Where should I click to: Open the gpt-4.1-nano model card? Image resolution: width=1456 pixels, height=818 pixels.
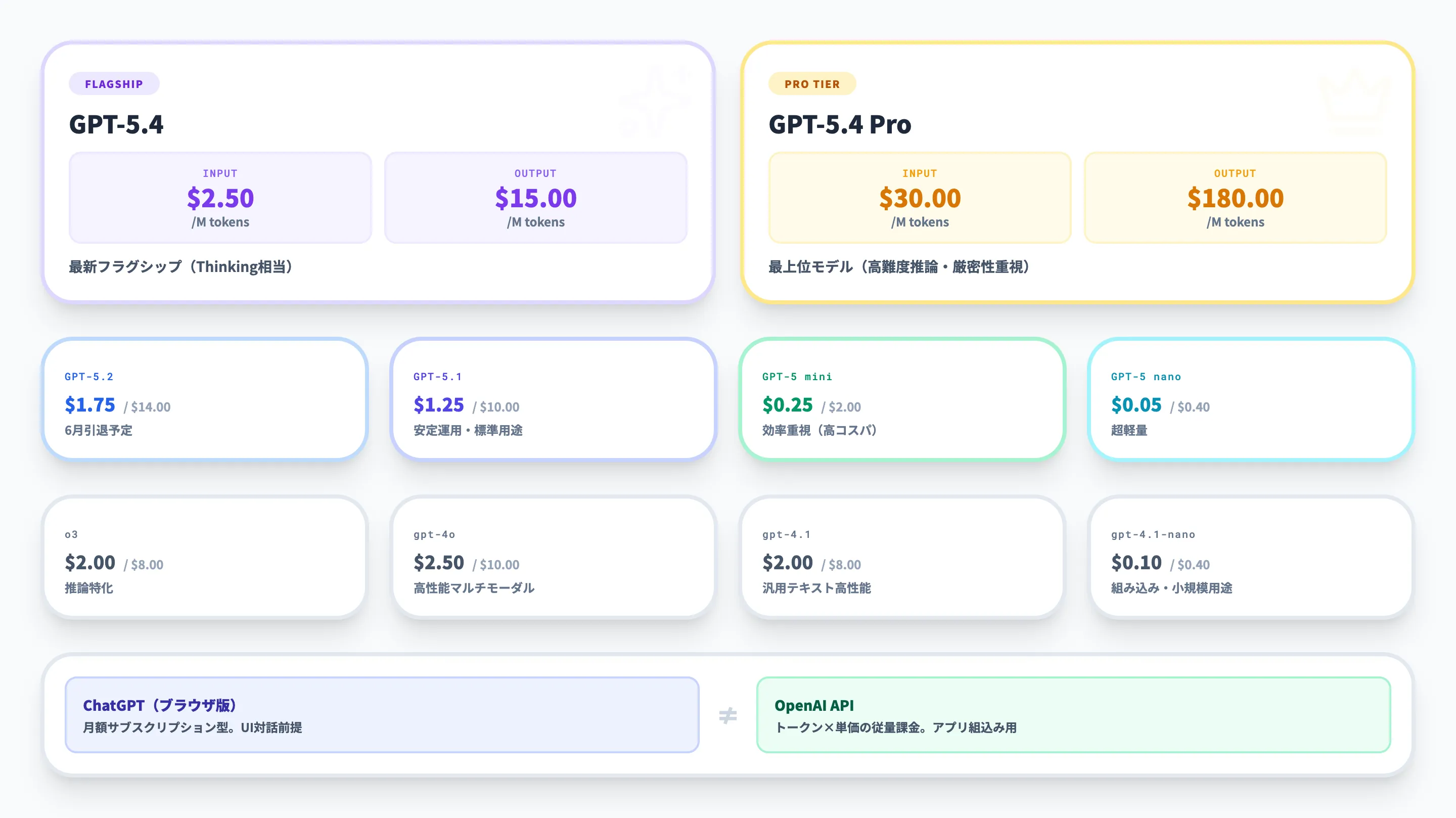coord(1251,559)
